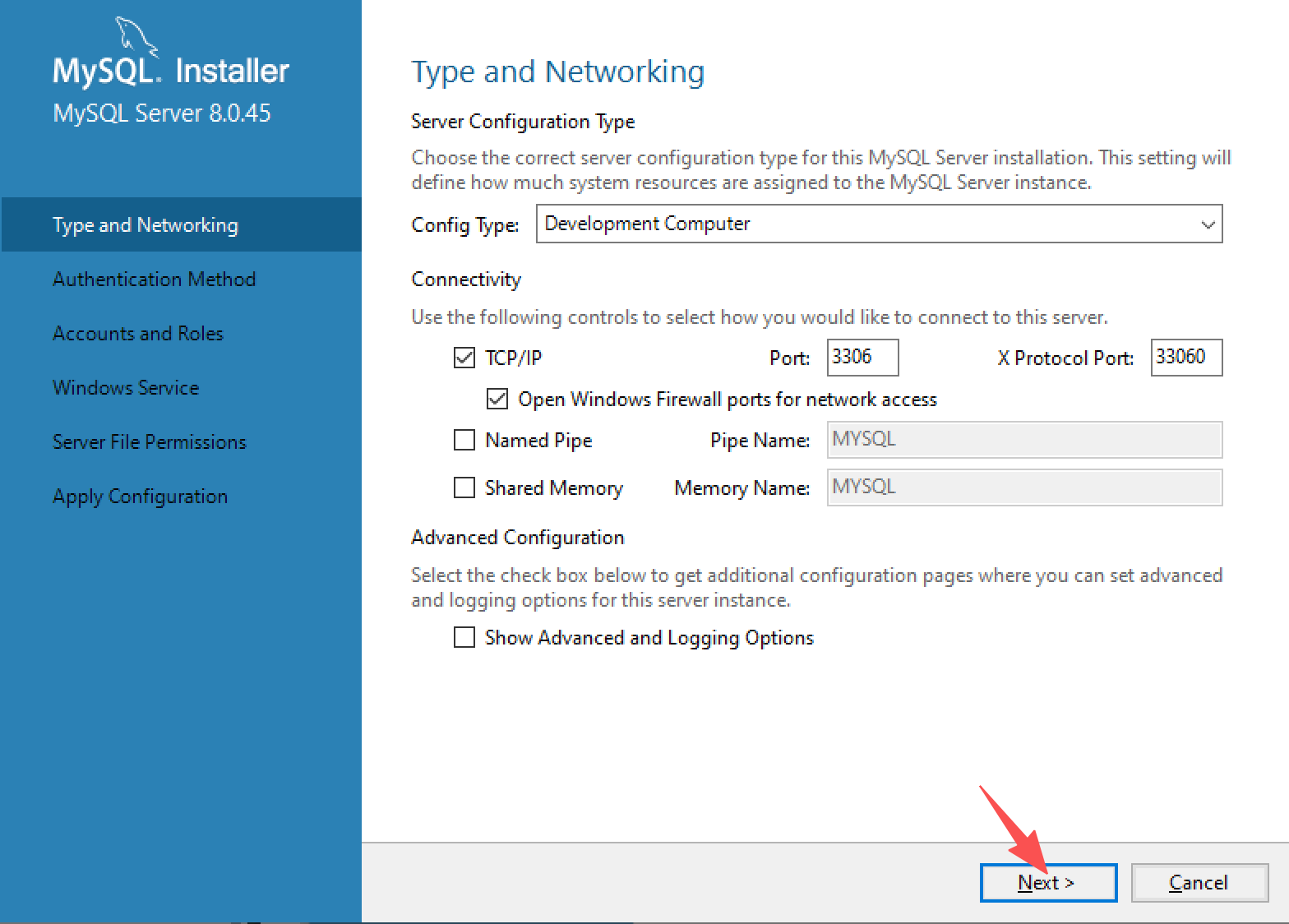1289x924 pixels.
Task: Uncheck the TCP/IP checkbox
Action: 464,358
